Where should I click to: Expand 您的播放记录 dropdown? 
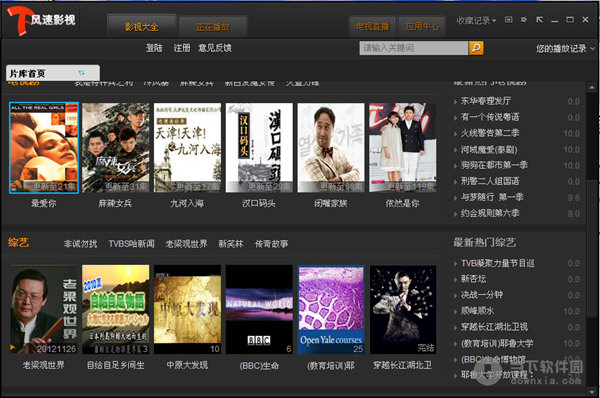(x=566, y=49)
